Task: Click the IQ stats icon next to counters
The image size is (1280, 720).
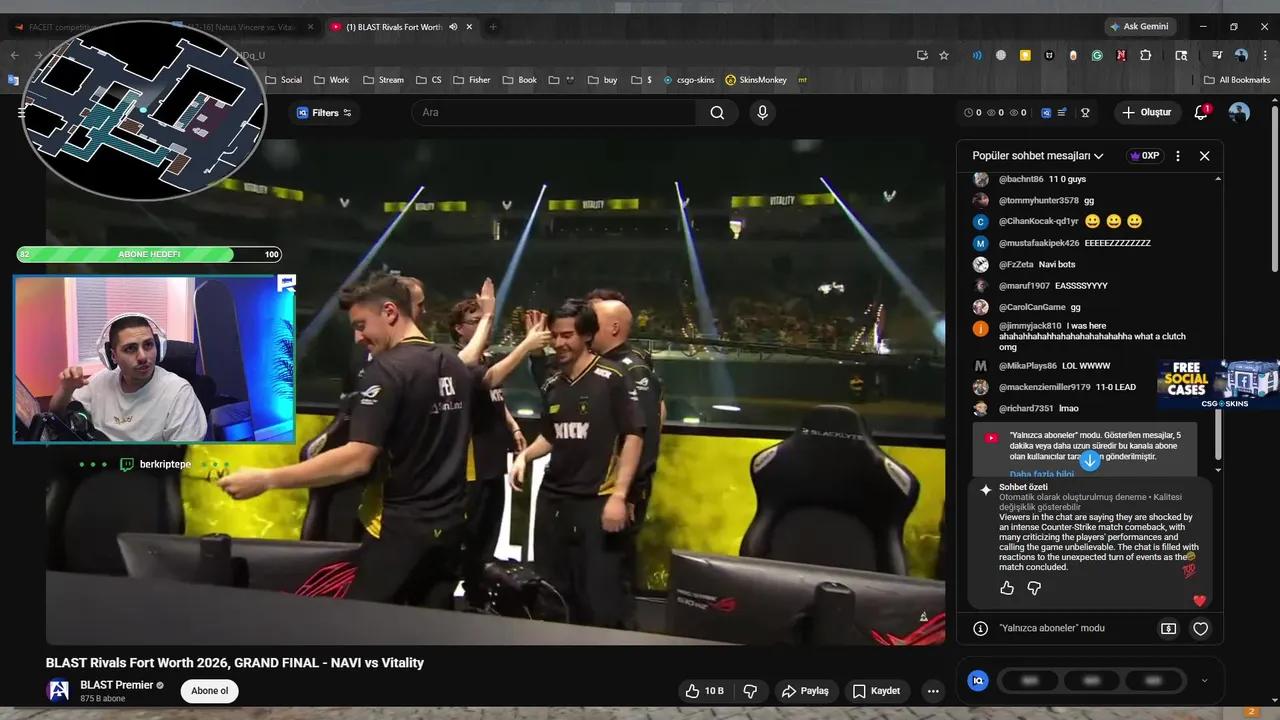Action: [1046, 113]
